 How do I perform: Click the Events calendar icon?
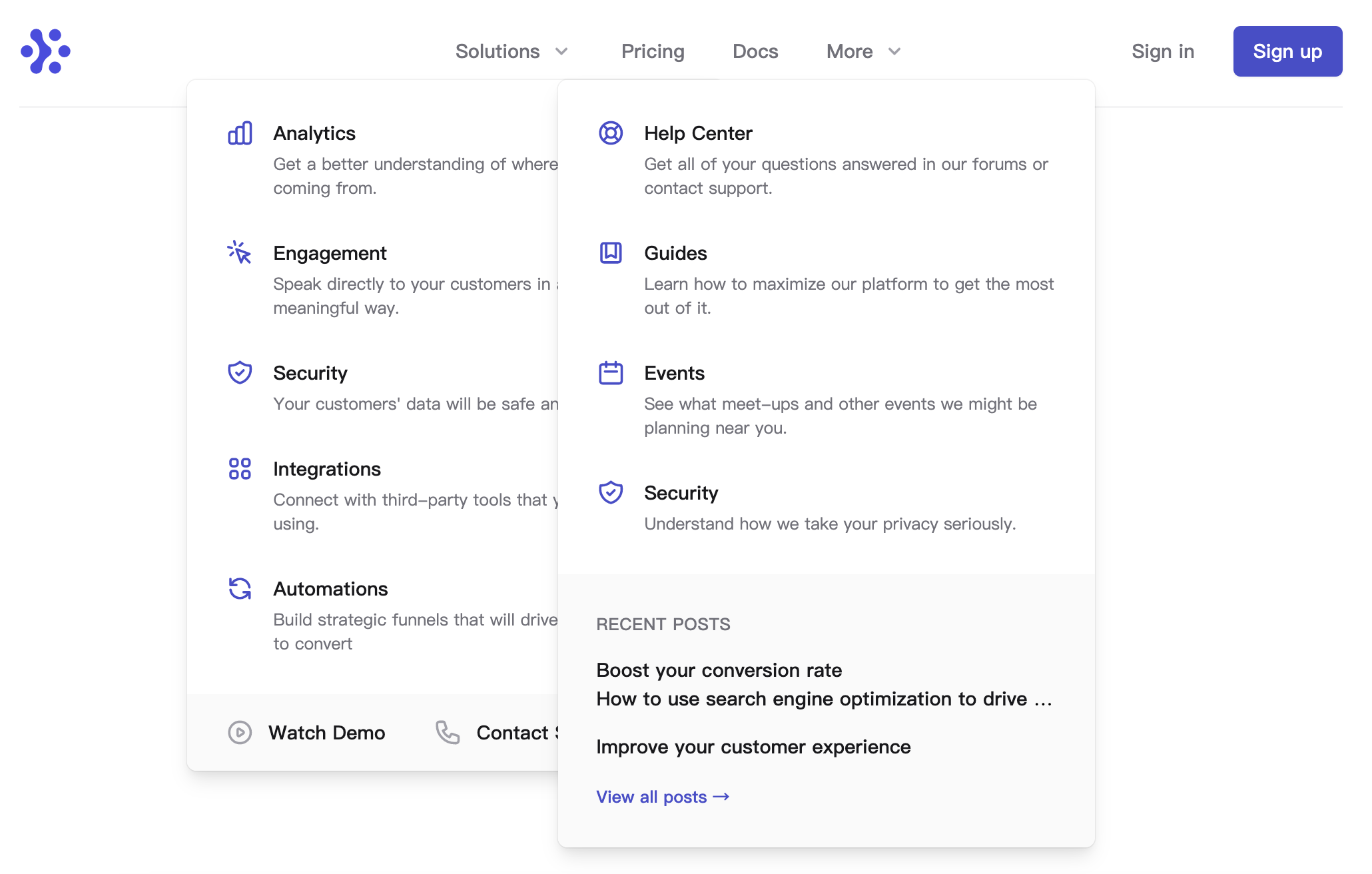(x=611, y=372)
